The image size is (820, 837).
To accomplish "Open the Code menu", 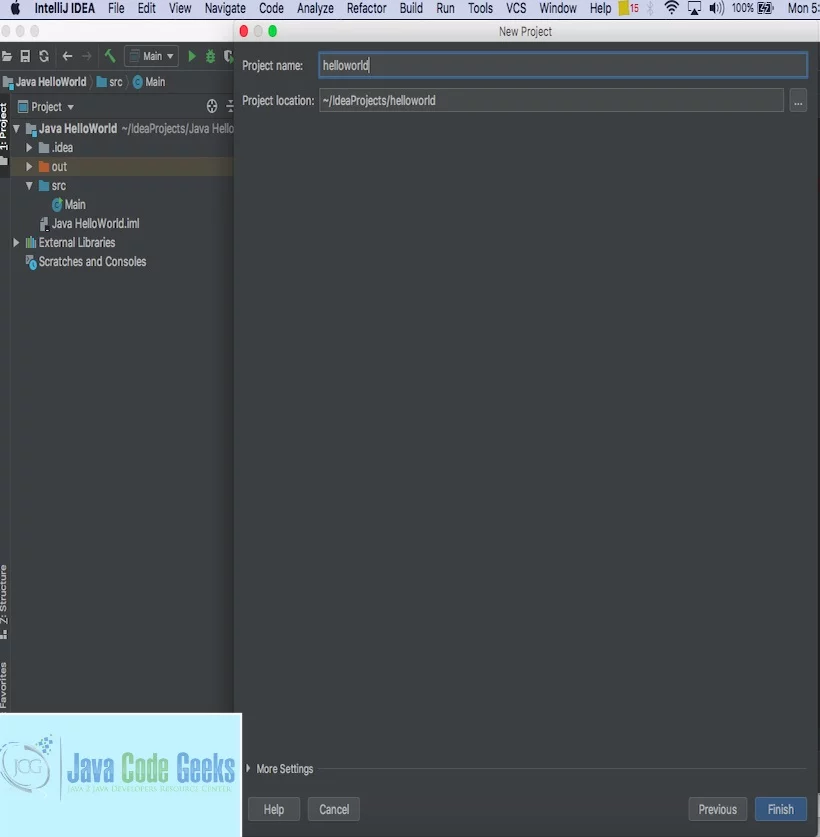I will pyautogui.click(x=271, y=8).
